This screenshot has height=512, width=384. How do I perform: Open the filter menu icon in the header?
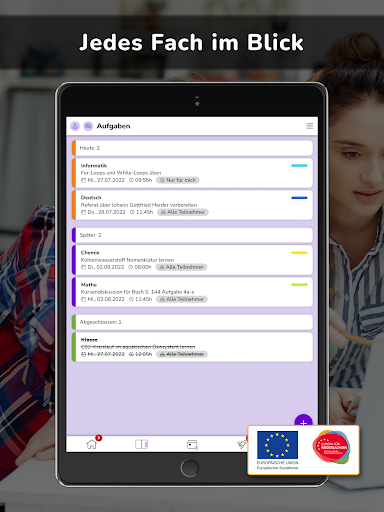[309, 126]
